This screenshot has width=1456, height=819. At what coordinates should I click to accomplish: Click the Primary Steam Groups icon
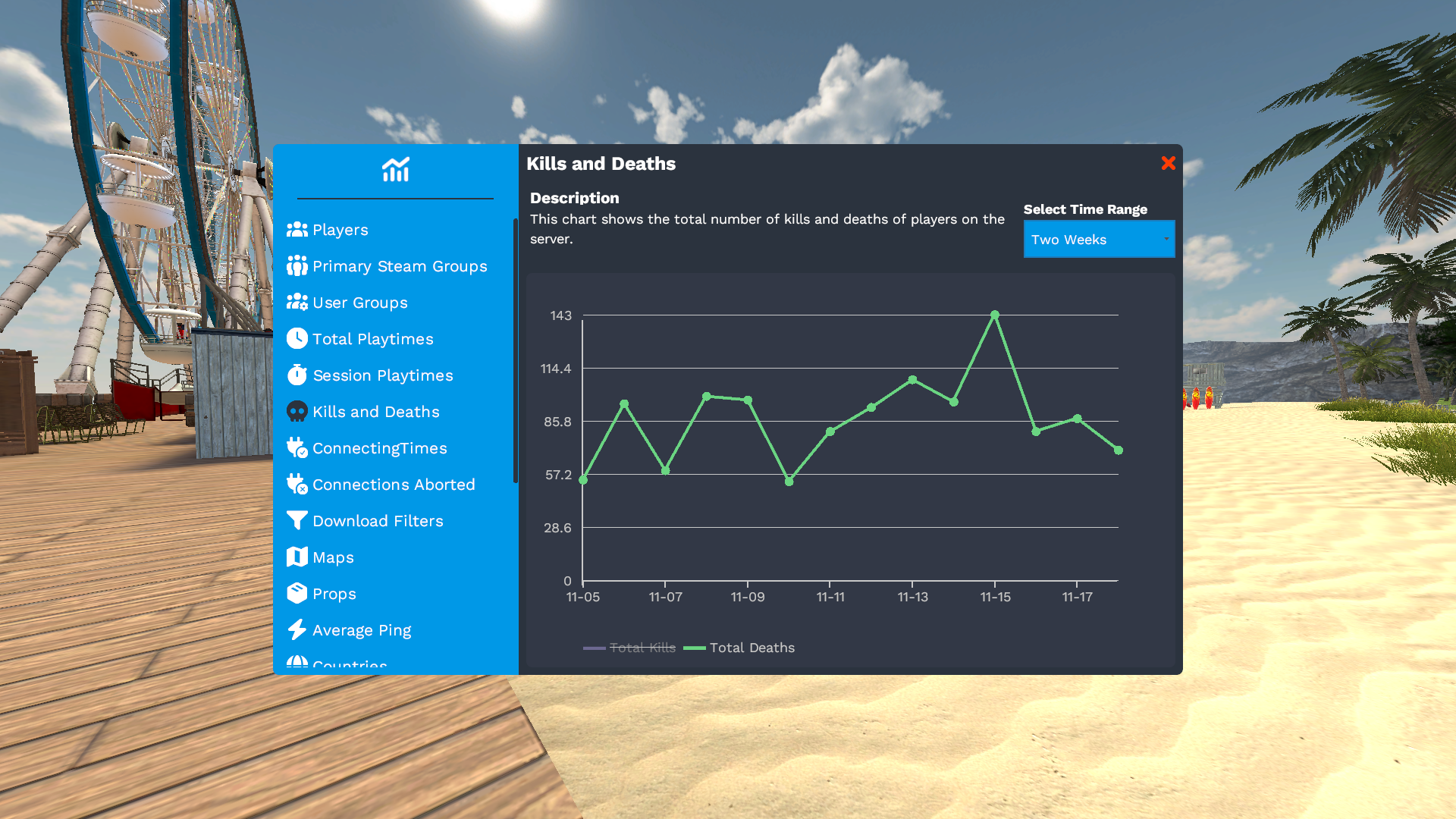tap(297, 266)
